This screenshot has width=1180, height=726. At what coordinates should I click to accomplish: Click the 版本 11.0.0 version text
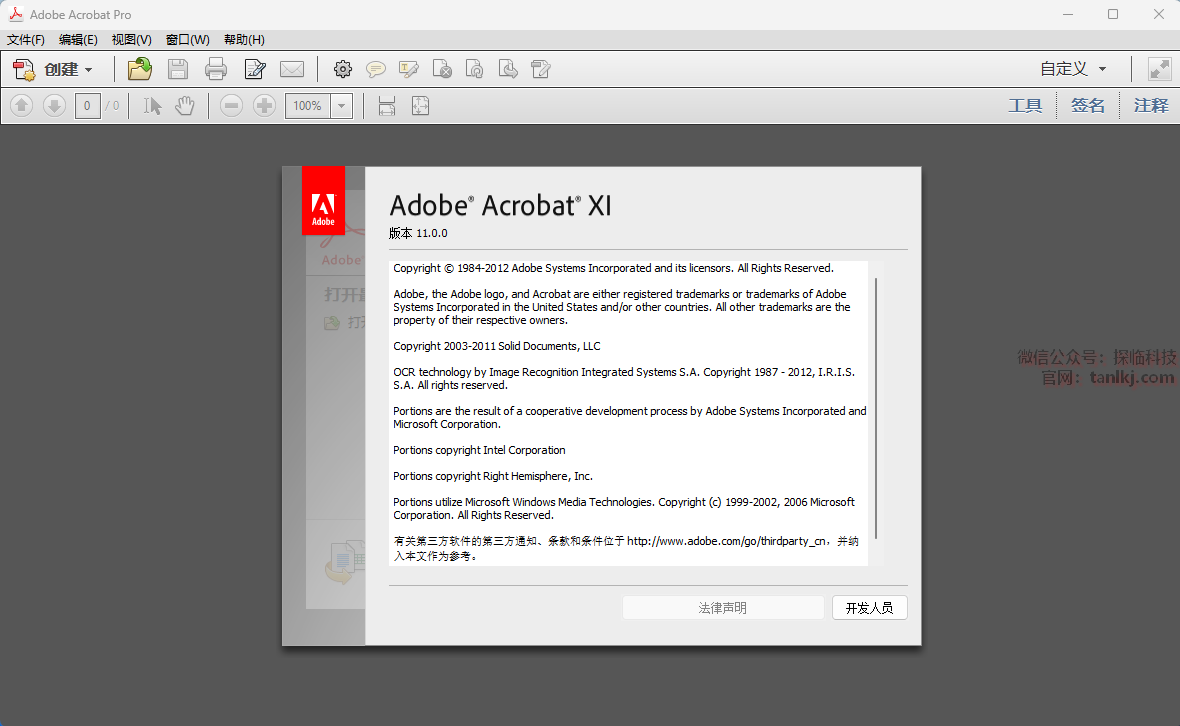pos(418,233)
